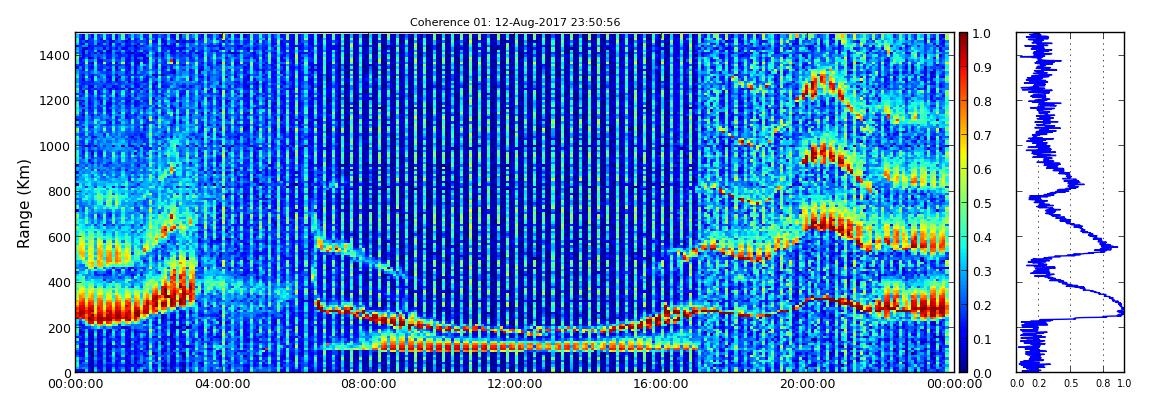Screen dimensions: 1150x407
Task: Click the 200 tick label on the range axis
Action: point(59,328)
